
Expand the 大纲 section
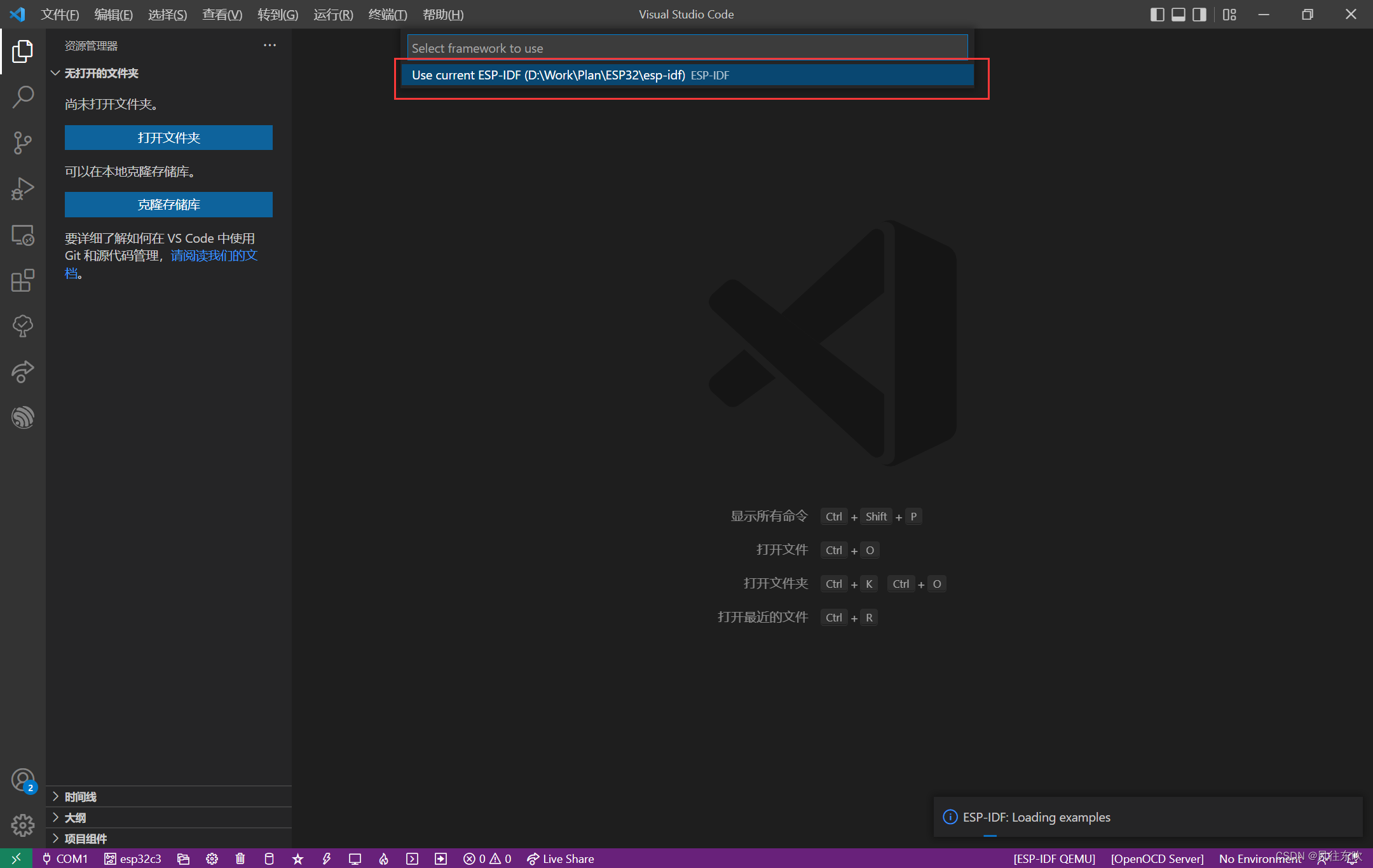(168, 818)
